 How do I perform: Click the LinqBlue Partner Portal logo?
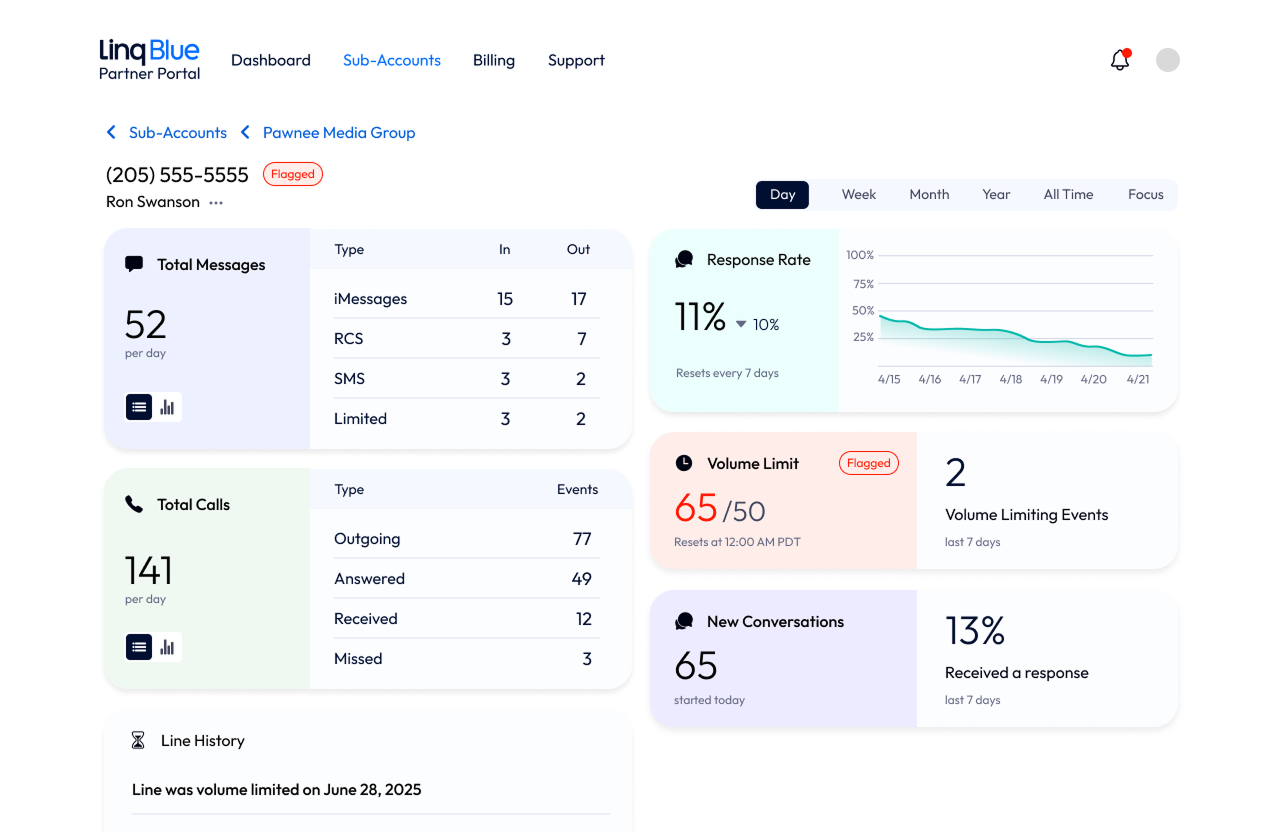point(149,60)
